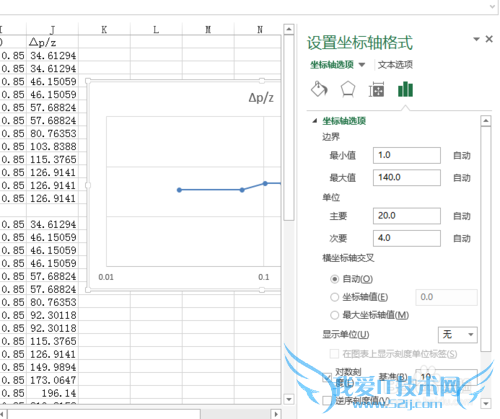This screenshot has height=419, width=500.
Task: Toggle 在图表上显示刻度单位标签 checkbox
Action: tap(334, 354)
